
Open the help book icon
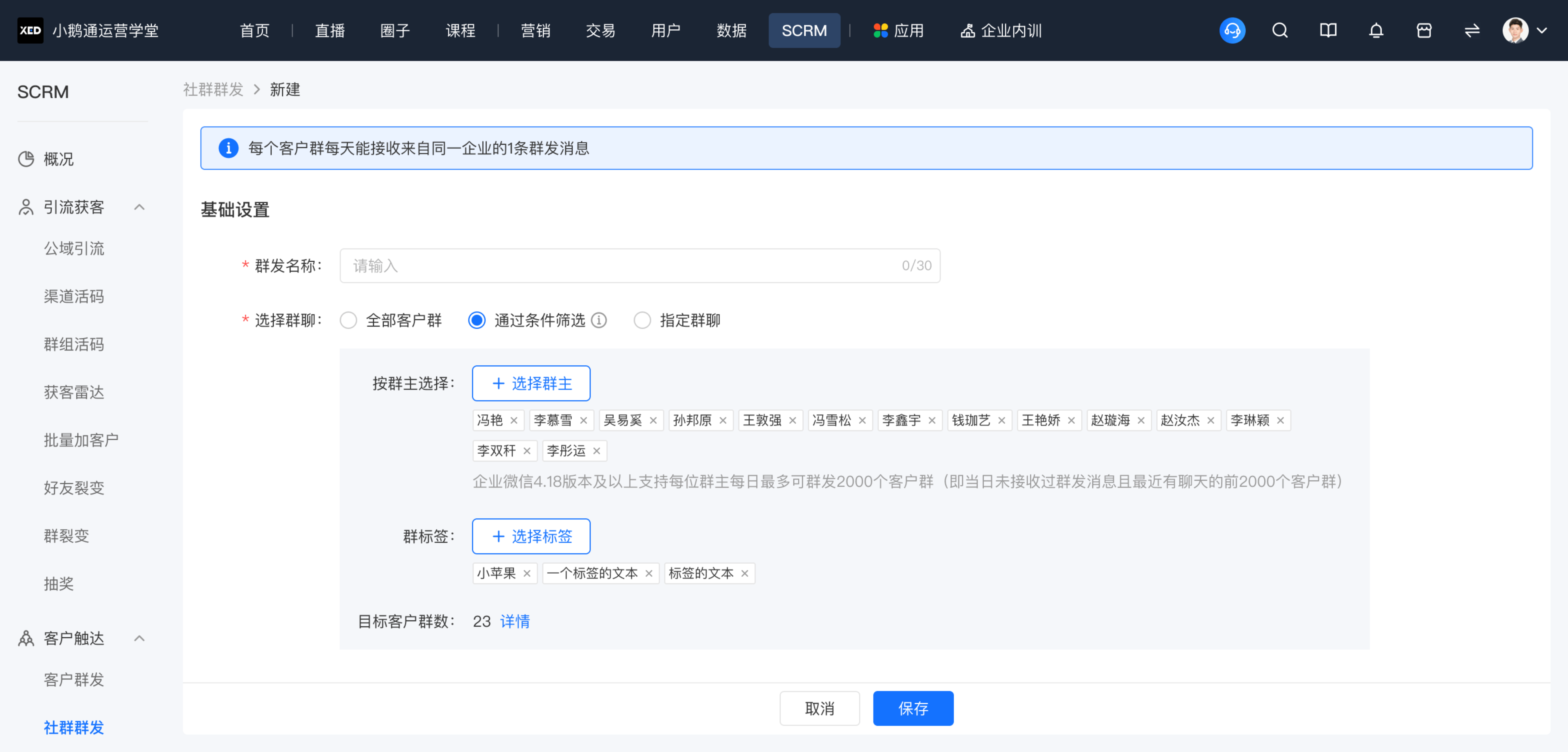[1328, 30]
